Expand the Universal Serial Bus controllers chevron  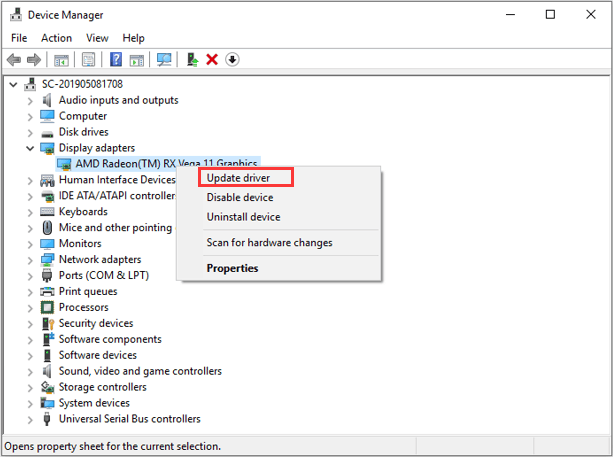(x=30, y=420)
